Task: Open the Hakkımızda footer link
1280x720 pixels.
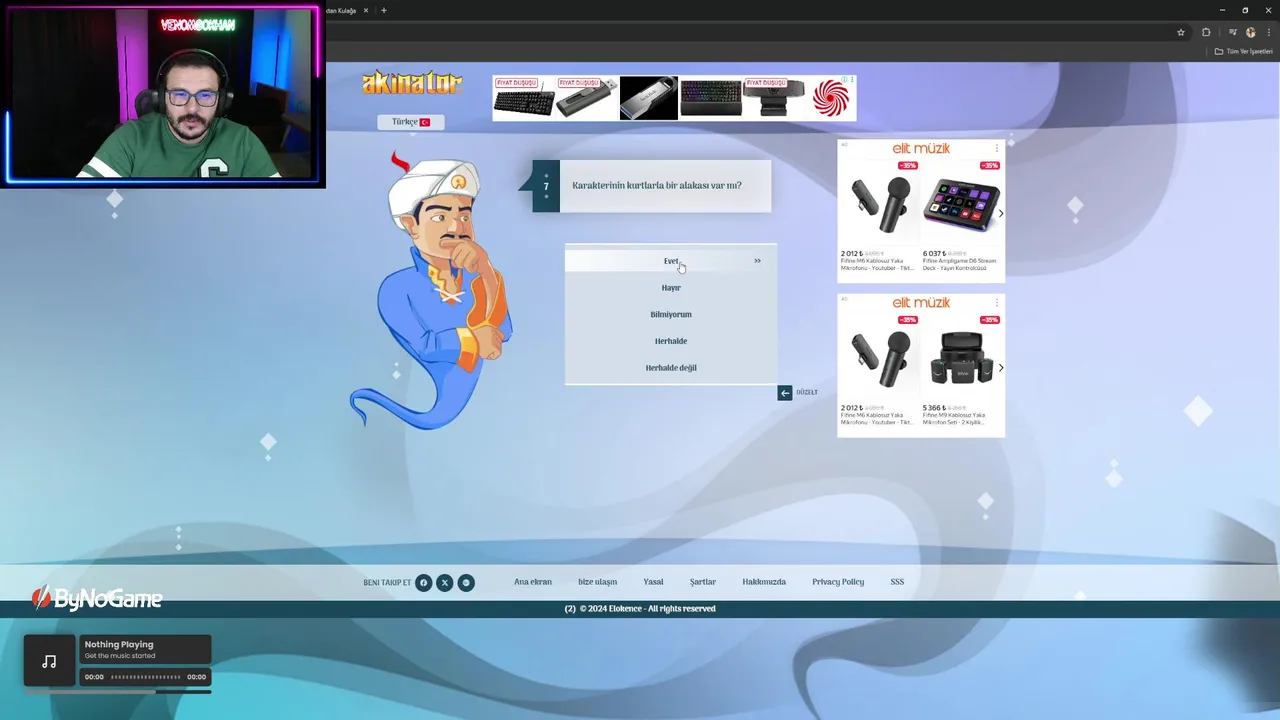Action: (764, 582)
